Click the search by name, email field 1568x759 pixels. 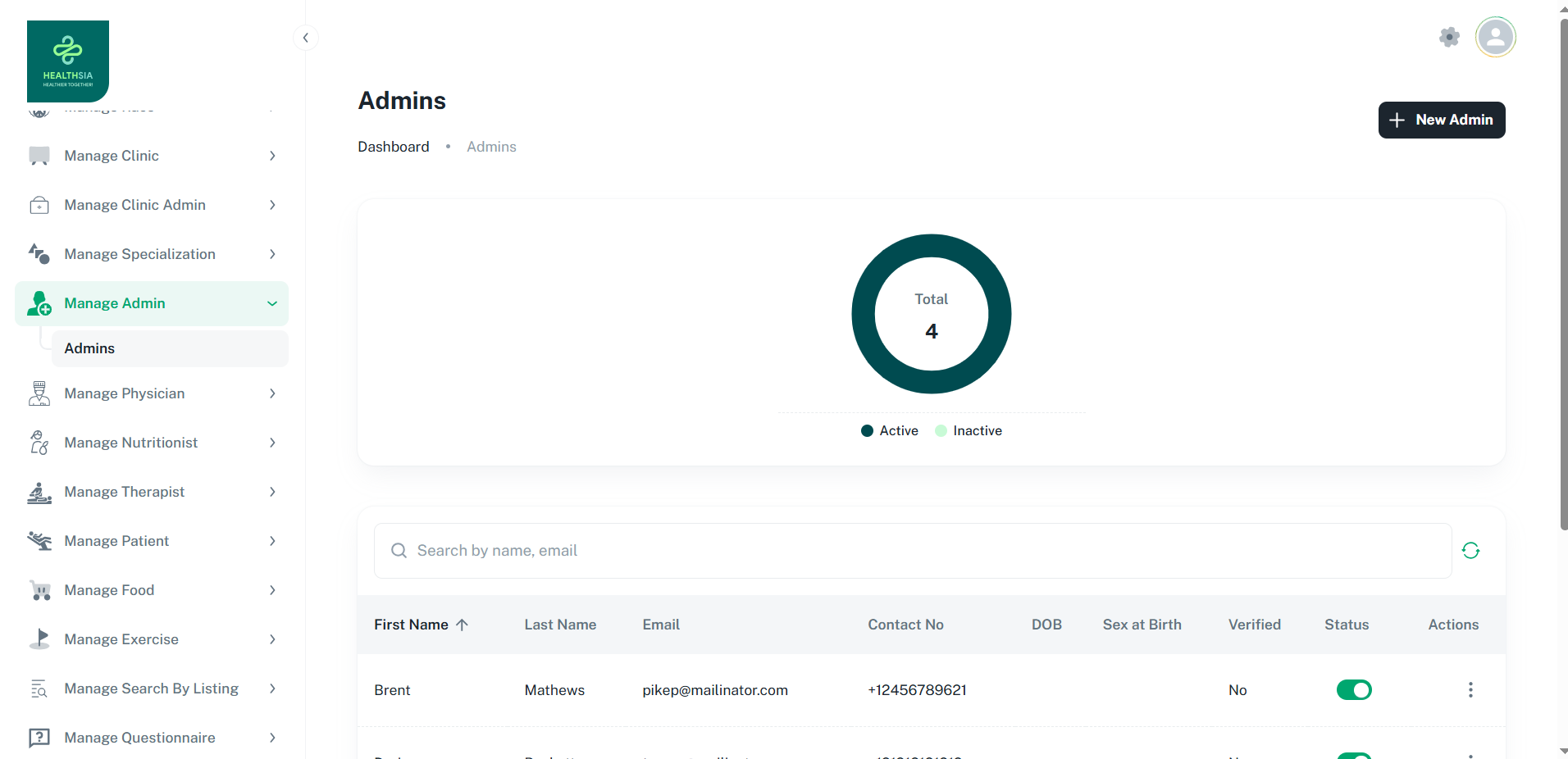coord(912,551)
